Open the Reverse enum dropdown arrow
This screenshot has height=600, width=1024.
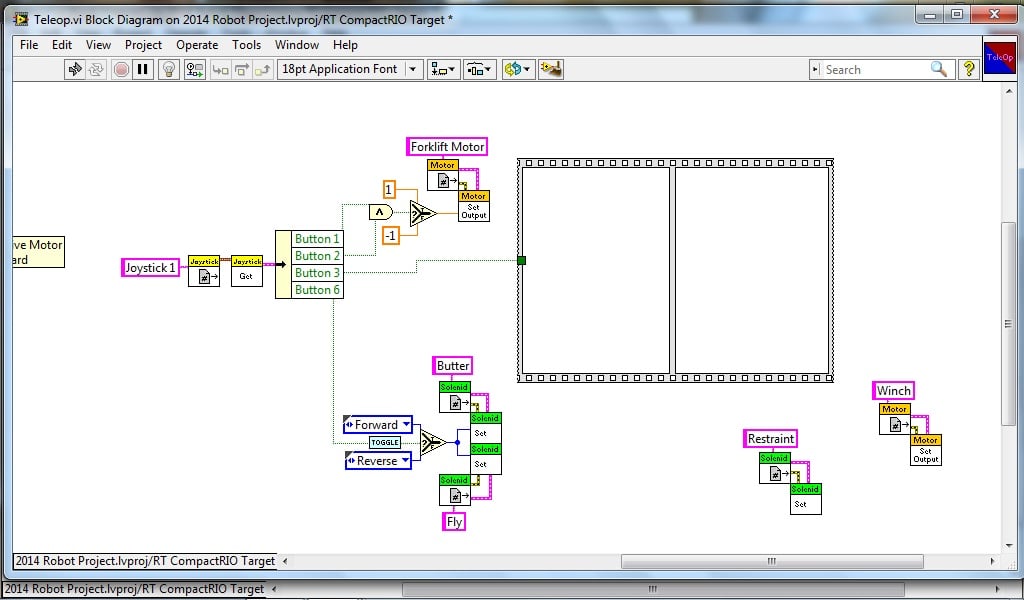(x=406, y=460)
